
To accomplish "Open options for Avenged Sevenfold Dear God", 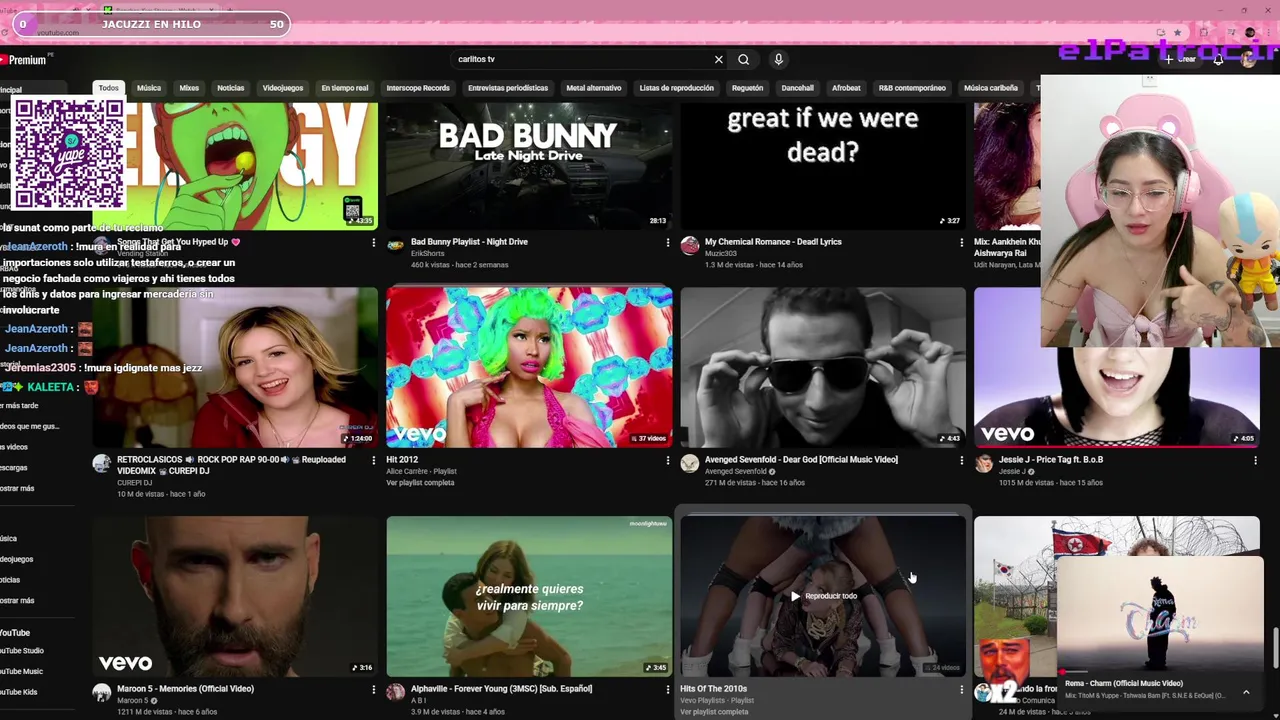I will pos(961,460).
